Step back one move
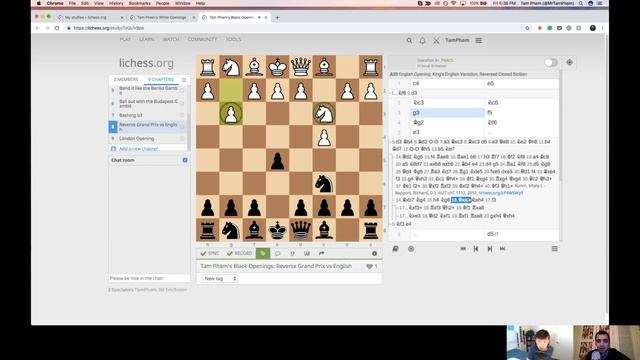 click(476, 249)
